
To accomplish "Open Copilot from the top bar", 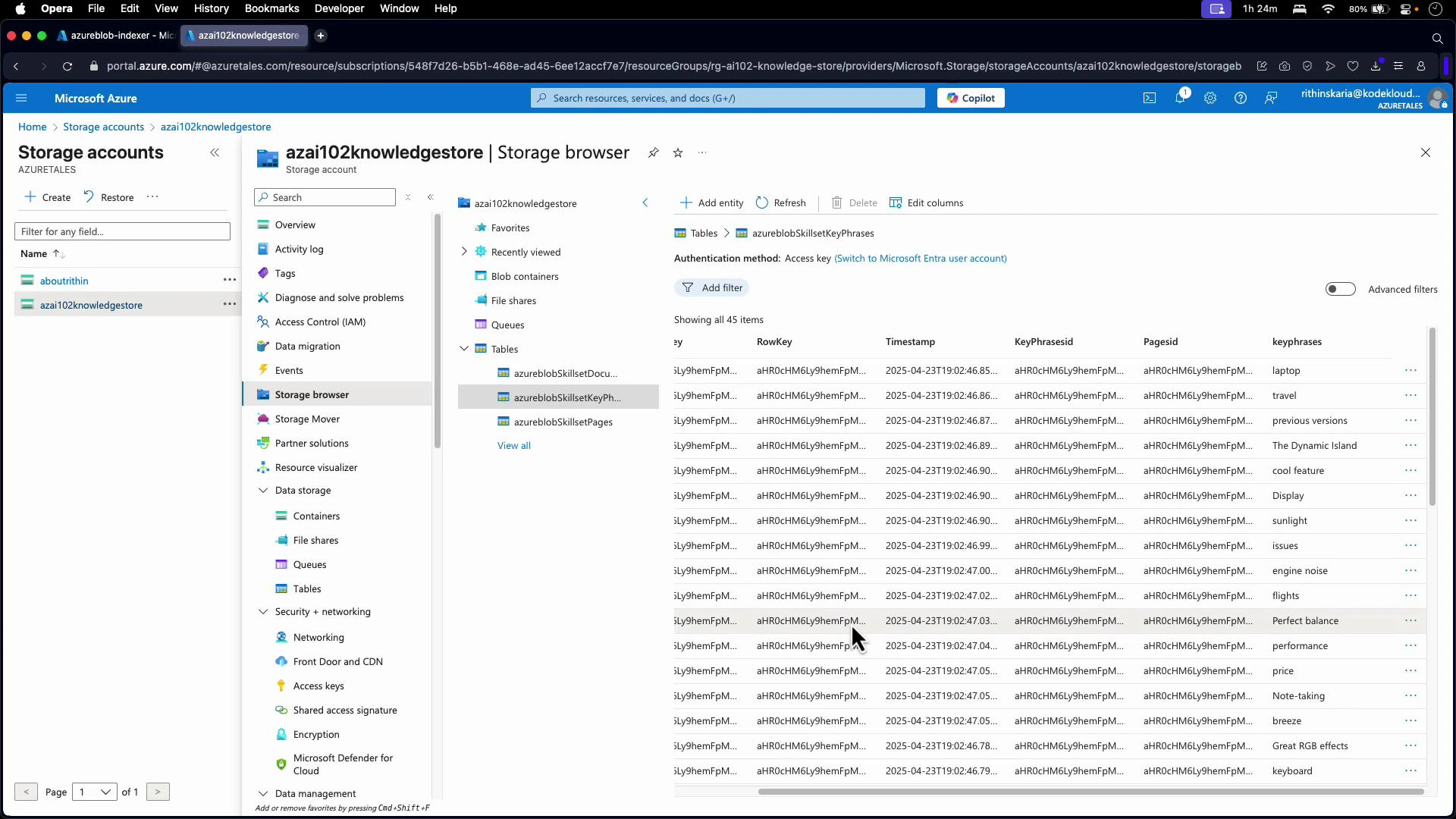I will click(x=970, y=97).
